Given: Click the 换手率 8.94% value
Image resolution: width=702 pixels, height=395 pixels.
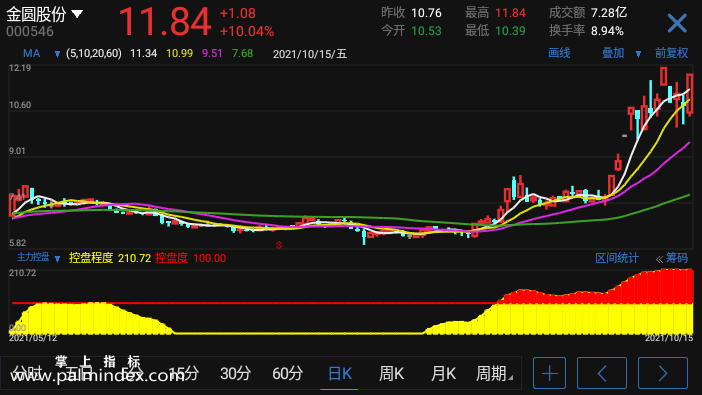Looking at the screenshot, I should click(x=607, y=31).
